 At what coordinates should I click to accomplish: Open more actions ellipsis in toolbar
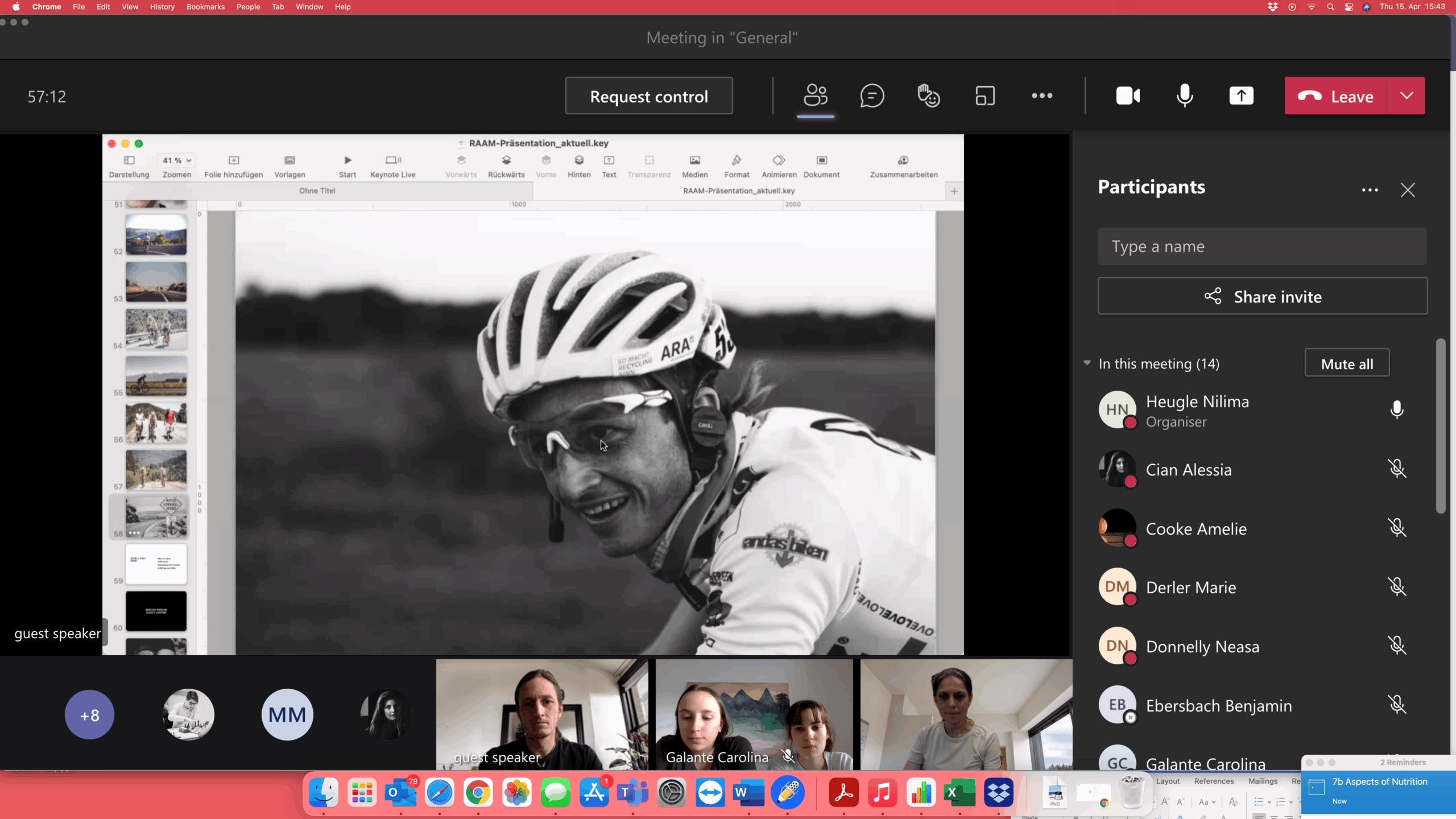(1042, 96)
